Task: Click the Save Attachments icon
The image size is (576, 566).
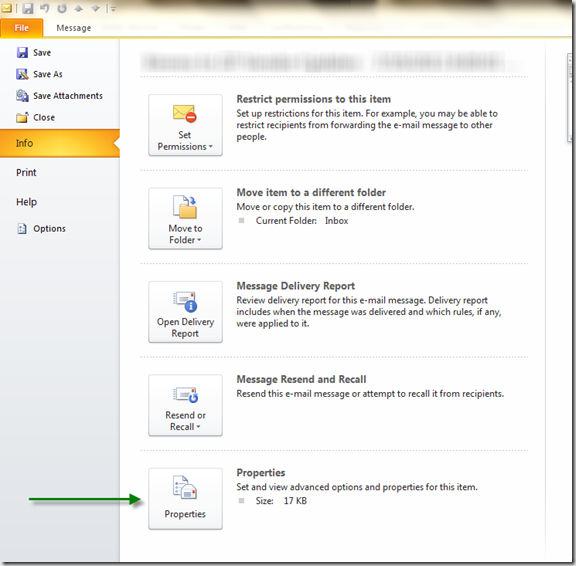Action: point(22,96)
